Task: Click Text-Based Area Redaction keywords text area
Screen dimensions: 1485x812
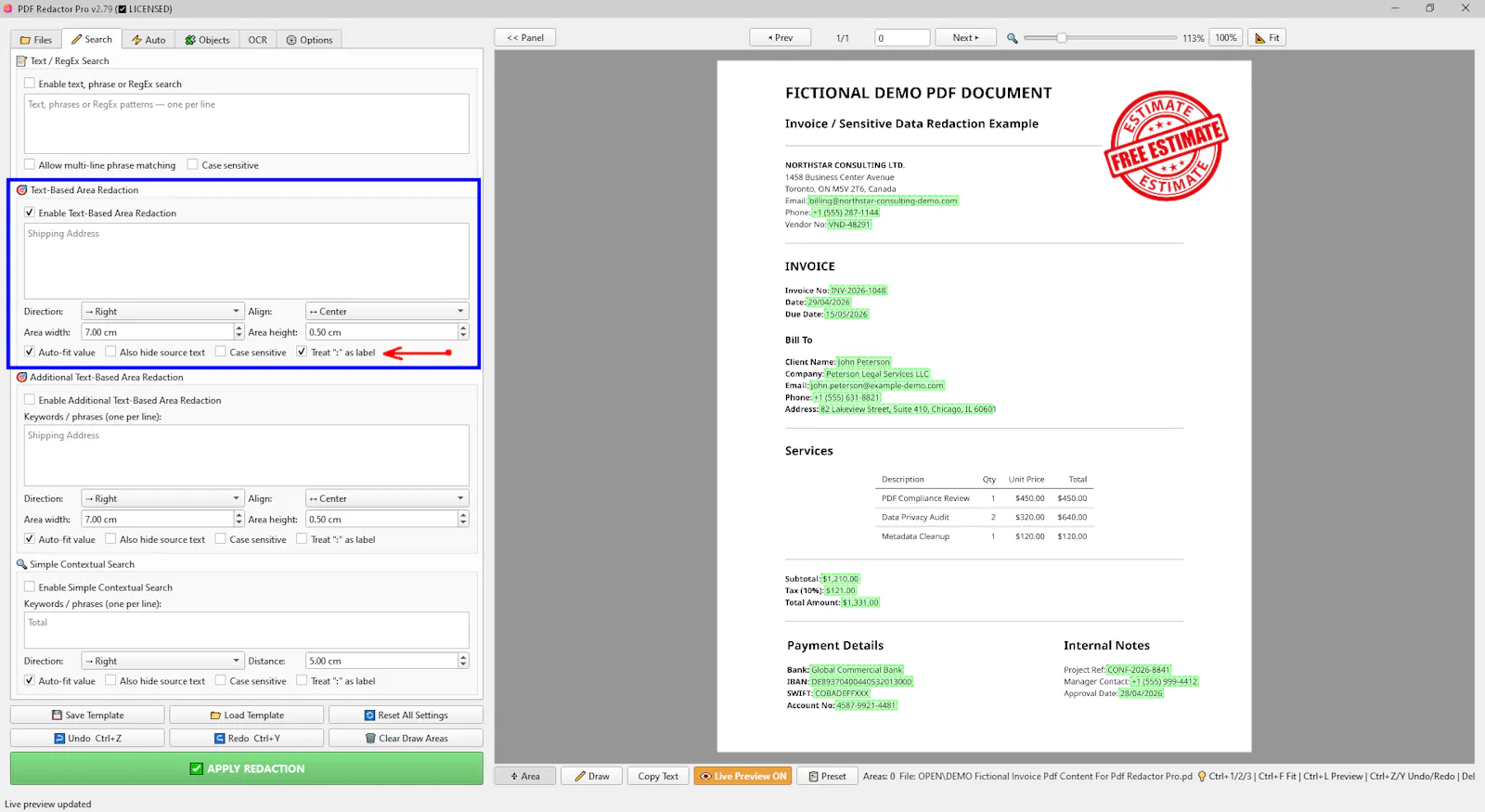Action: pyautogui.click(x=247, y=261)
